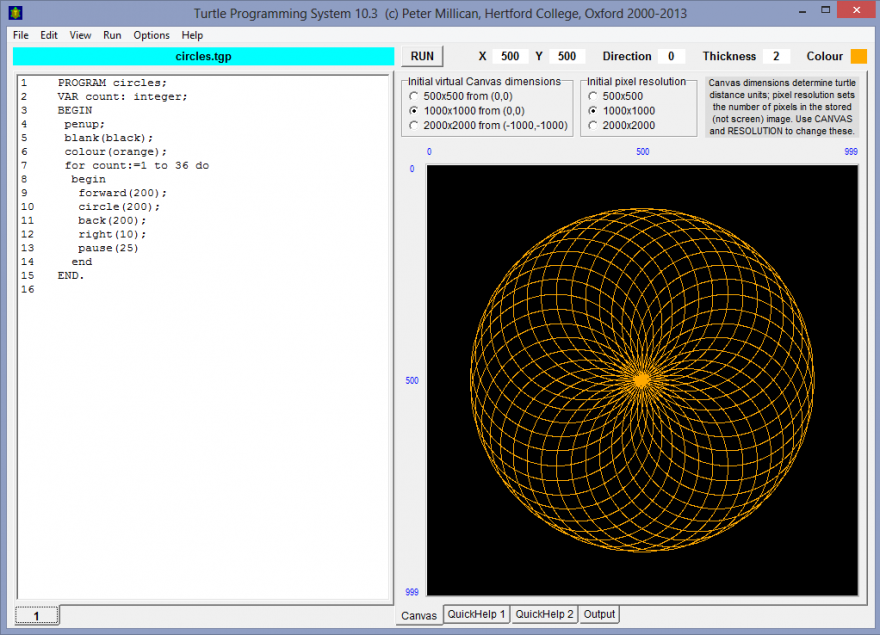Screen dimensions: 880x635
Task: Switch to the Output tab
Action: [x=599, y=614]
